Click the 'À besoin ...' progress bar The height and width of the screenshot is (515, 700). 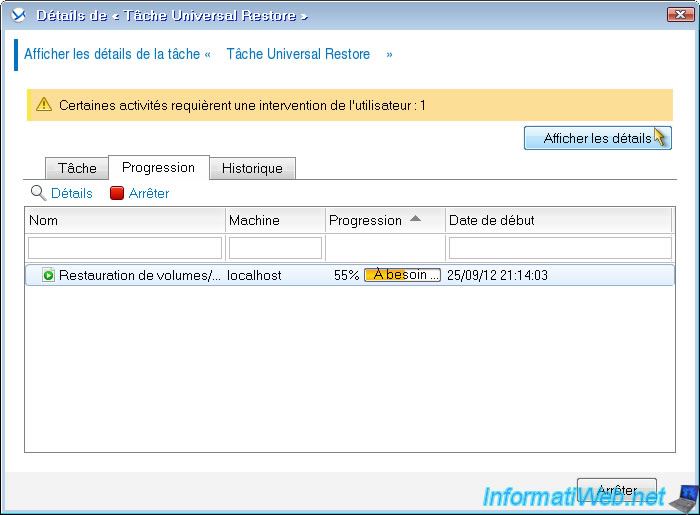(402, 275)
